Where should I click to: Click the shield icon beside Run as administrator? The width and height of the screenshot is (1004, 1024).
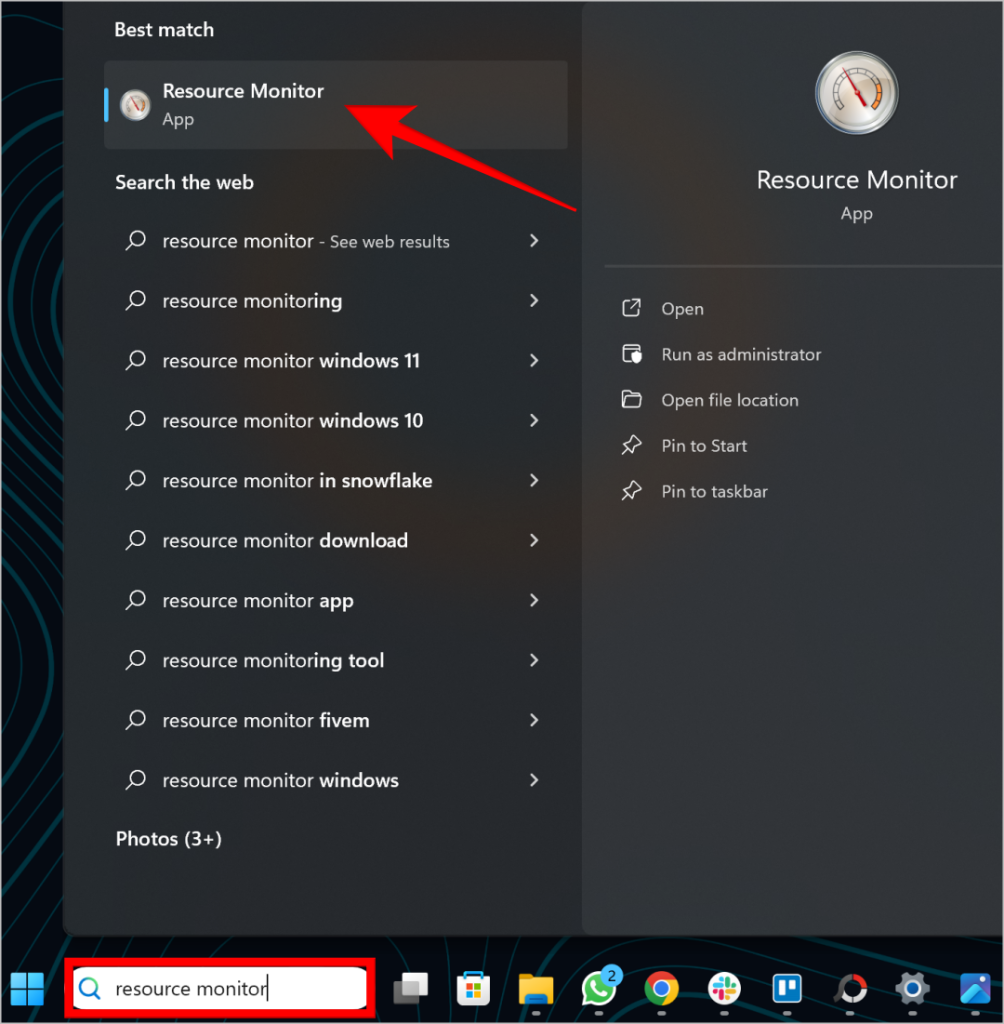[x=632, y=354]
